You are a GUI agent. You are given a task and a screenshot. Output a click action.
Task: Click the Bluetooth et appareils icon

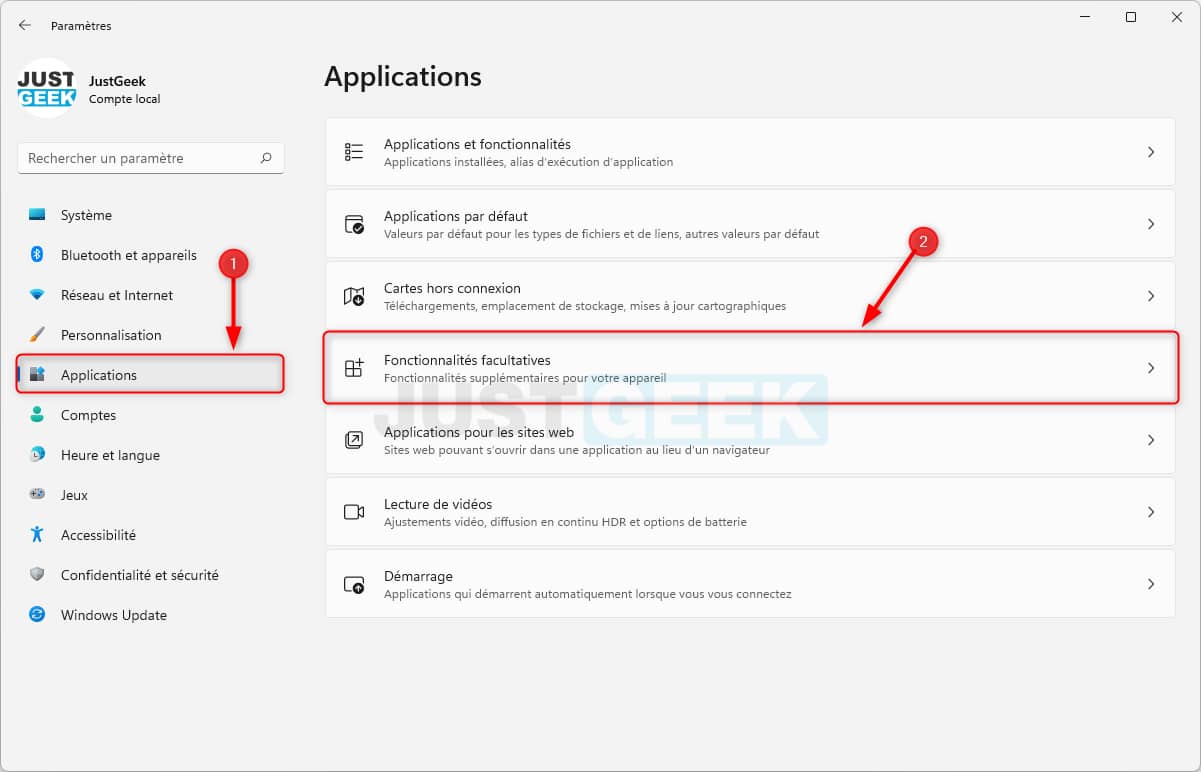pyautogui.click(x=37, y=255)
